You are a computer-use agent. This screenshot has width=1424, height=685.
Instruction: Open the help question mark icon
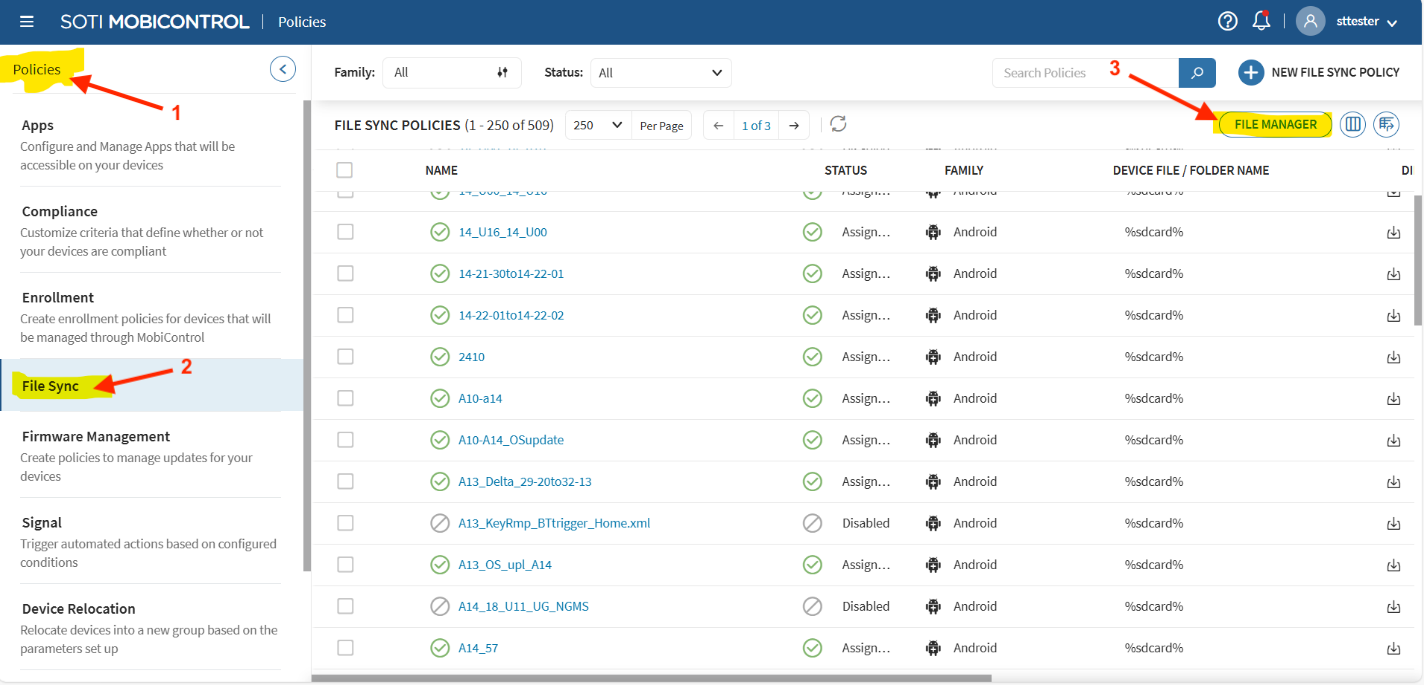[1227, 21]
